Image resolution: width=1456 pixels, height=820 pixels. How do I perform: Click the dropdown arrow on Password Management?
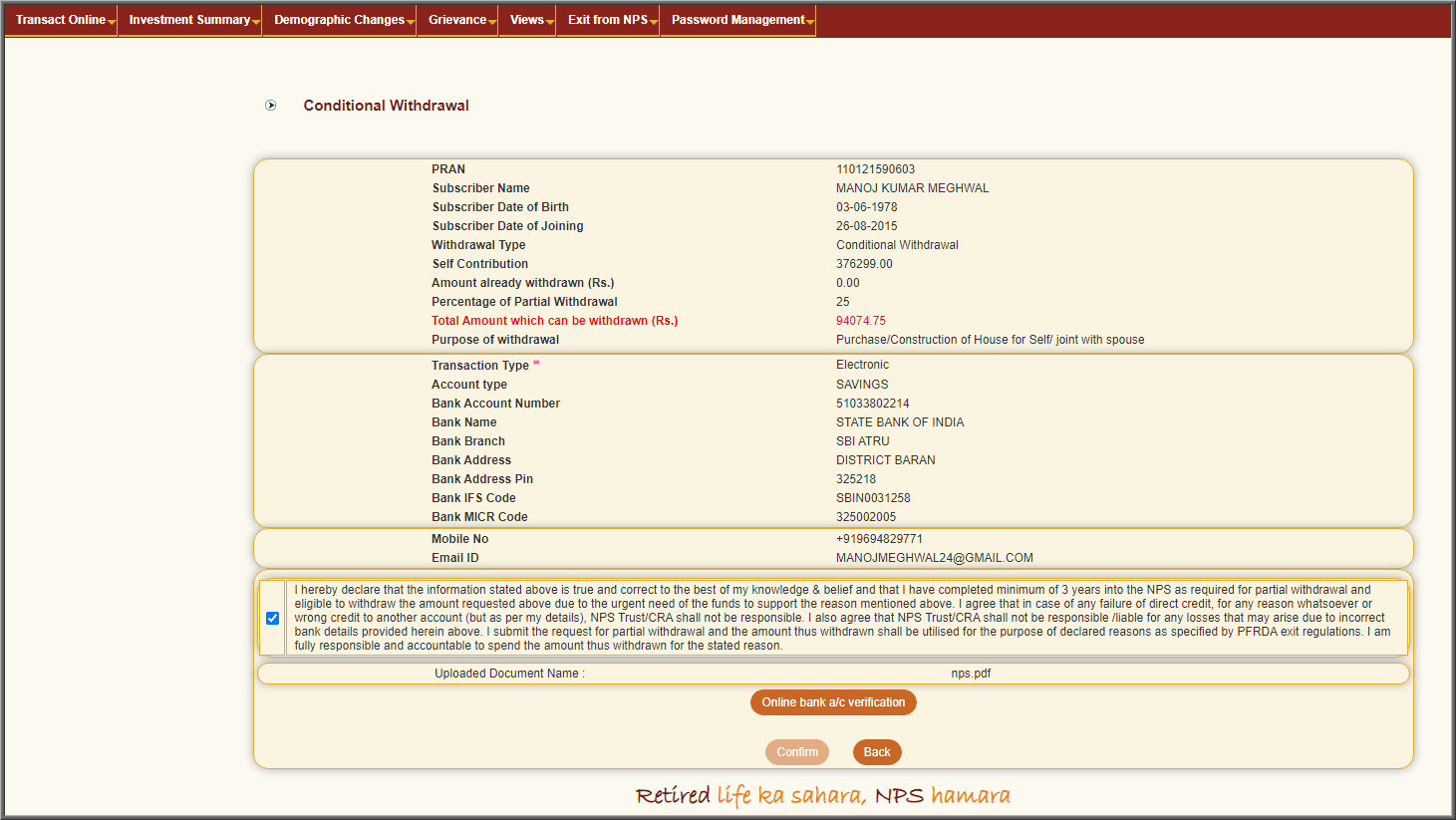(x=809, y=19)
